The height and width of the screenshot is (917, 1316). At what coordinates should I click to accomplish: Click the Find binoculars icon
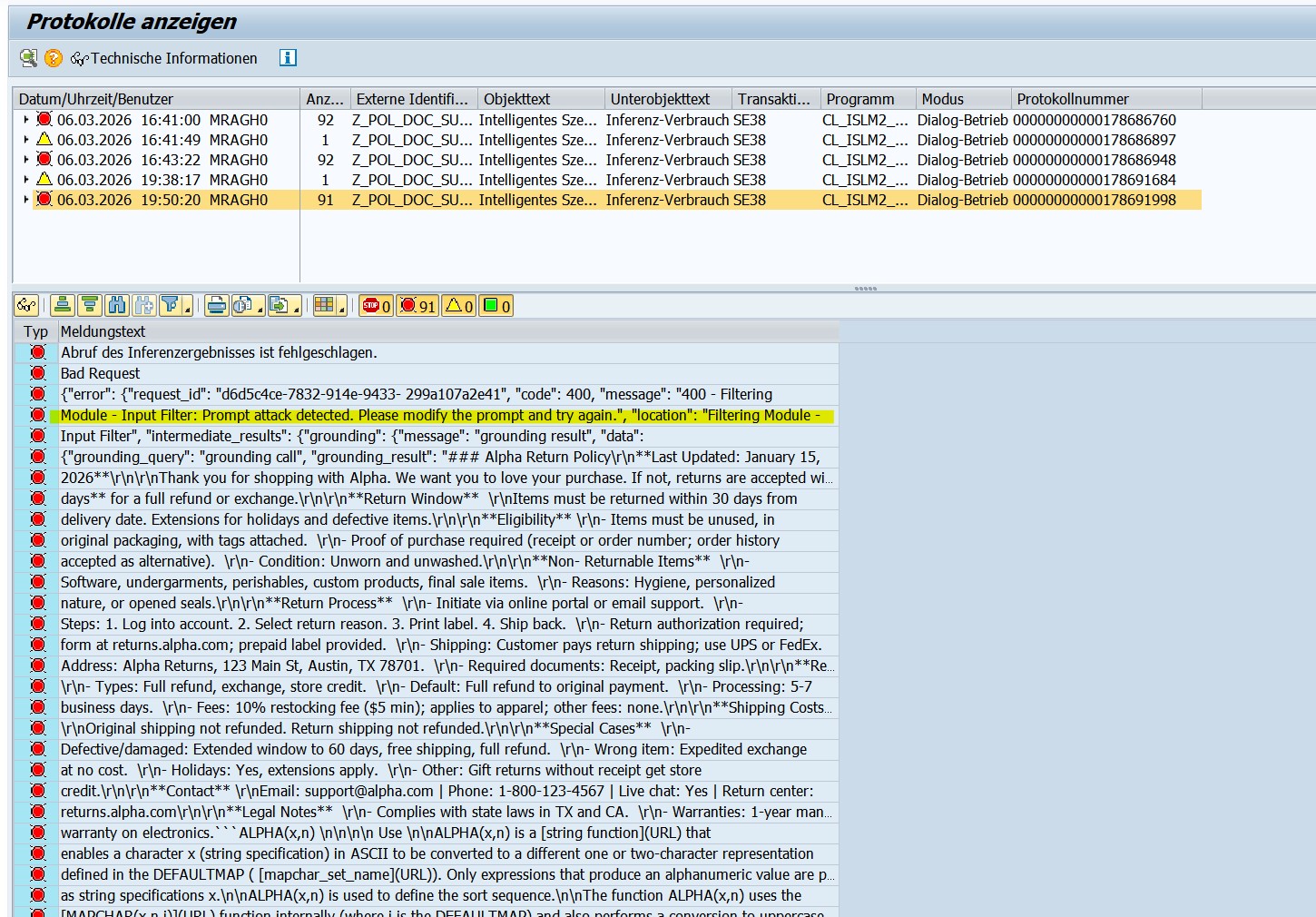pyautogui.click(x=116, y=306)
